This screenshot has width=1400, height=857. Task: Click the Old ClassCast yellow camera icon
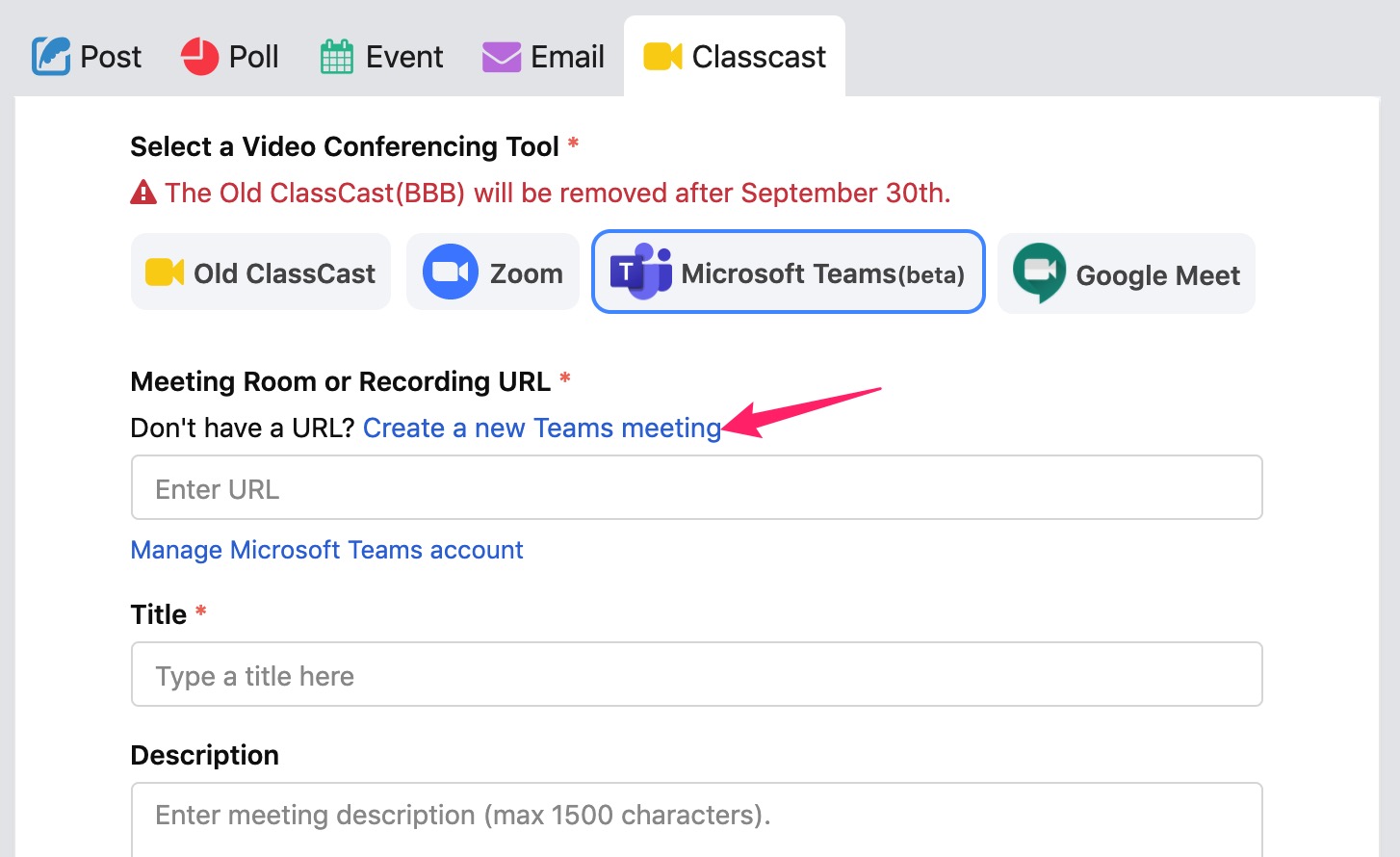(165, 273)
